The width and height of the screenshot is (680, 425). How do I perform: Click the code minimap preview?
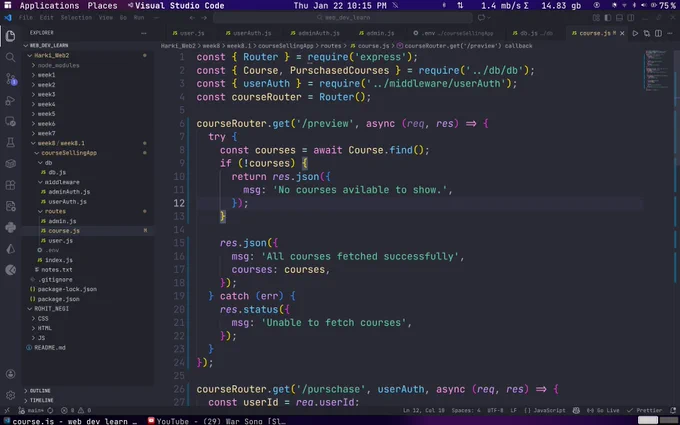pos(658,71)
